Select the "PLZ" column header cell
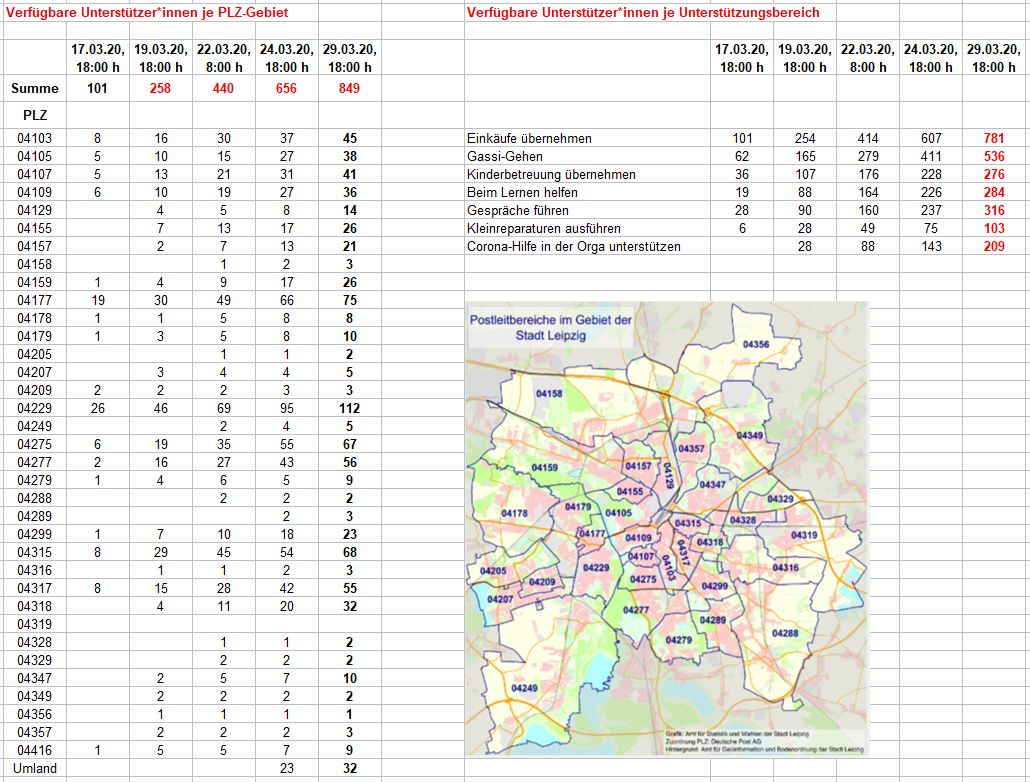 35,116
